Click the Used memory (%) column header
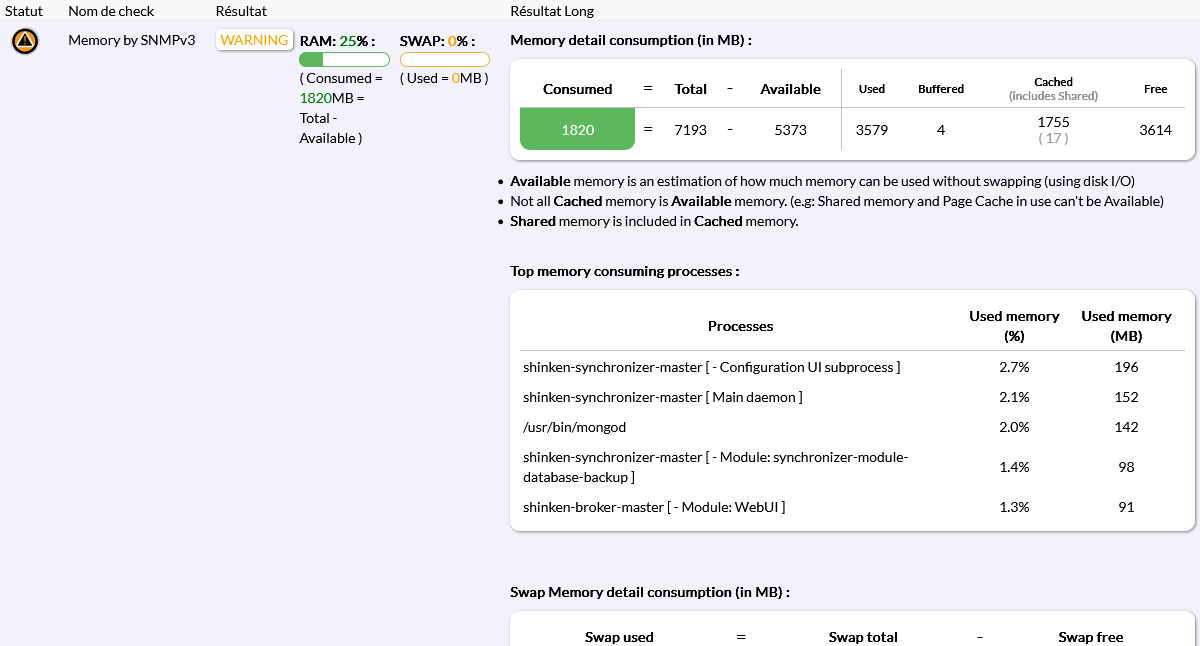Image resolution: width=1200 pixels, height=646 pixels. tap(1014, 326)
